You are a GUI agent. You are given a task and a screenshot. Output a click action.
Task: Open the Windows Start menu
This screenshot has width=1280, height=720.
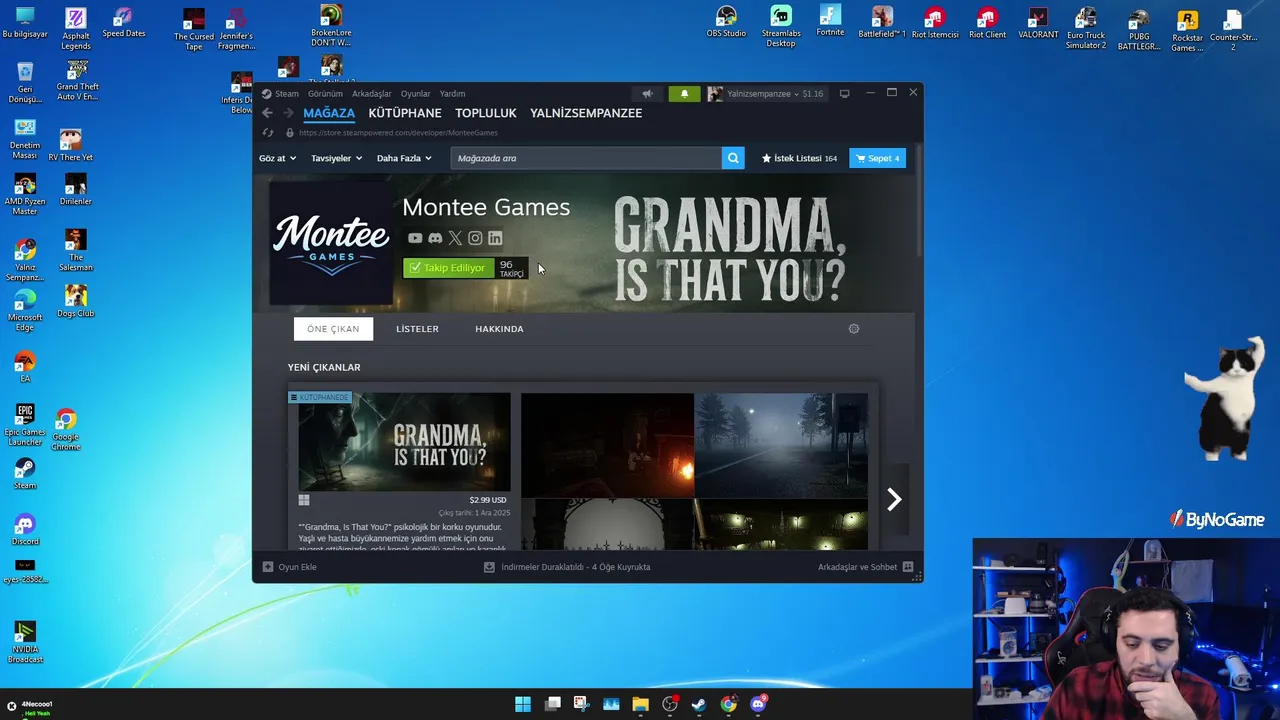click(523, 704)
